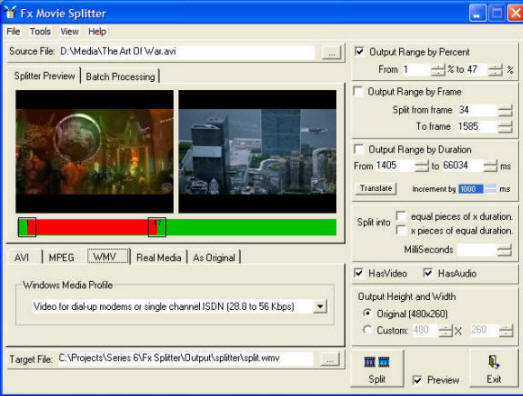
Task: Click the Translate button
Action: point(376,188)
